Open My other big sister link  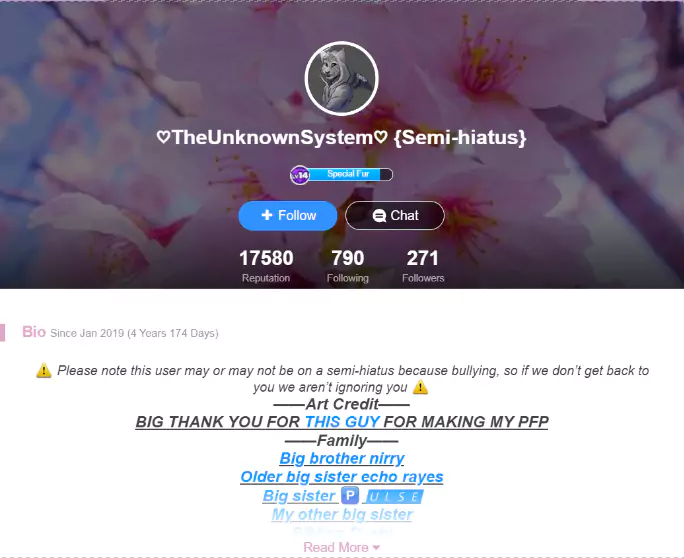pyautogui.click(x=342, y=514)
